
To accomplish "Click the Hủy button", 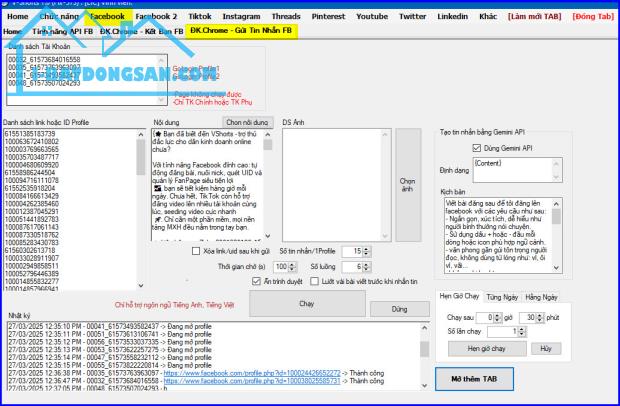I will click(x=546, y=349).
